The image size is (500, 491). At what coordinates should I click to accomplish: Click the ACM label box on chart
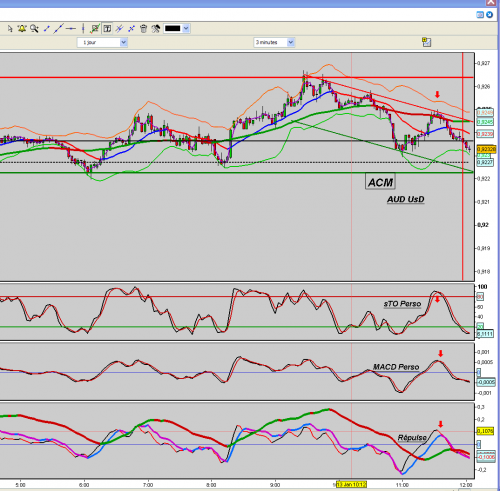coord(380,182)
